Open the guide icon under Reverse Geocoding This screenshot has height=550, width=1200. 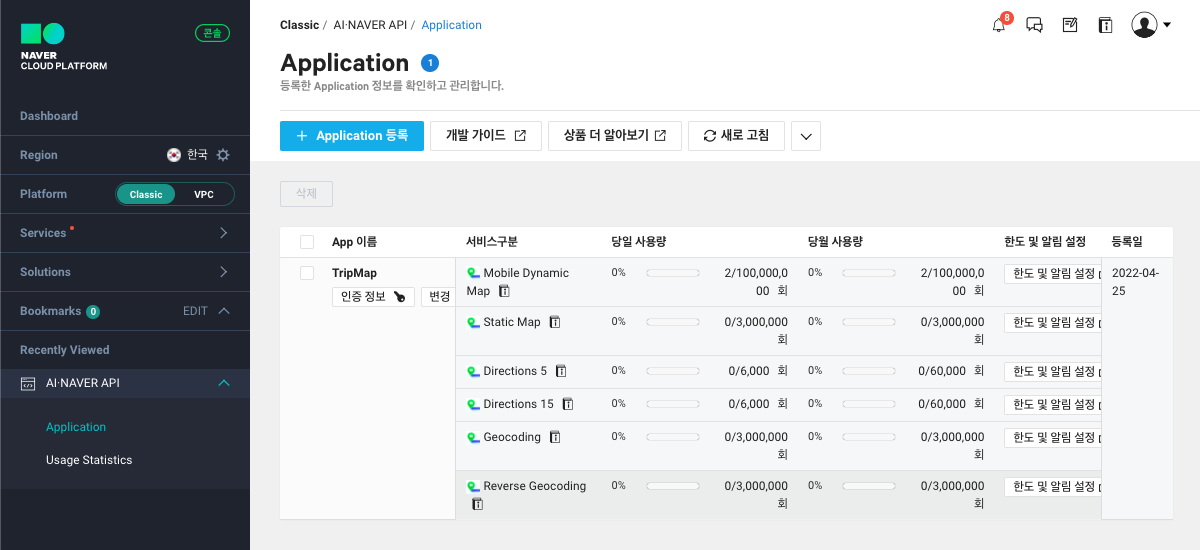click(477, 504)
